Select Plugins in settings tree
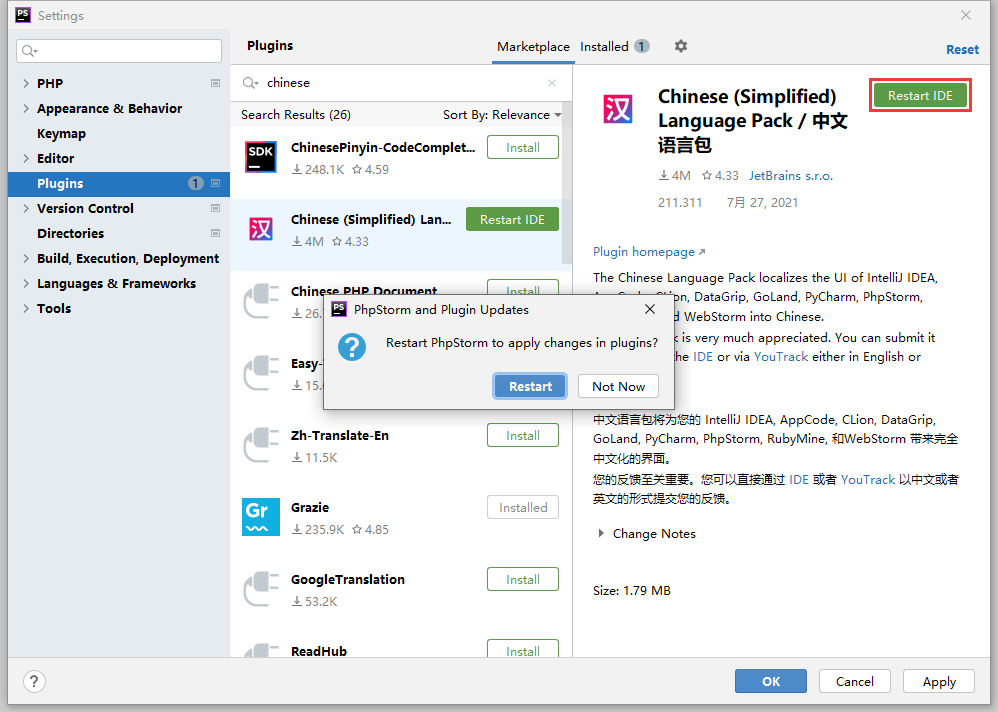 [119, 183]
